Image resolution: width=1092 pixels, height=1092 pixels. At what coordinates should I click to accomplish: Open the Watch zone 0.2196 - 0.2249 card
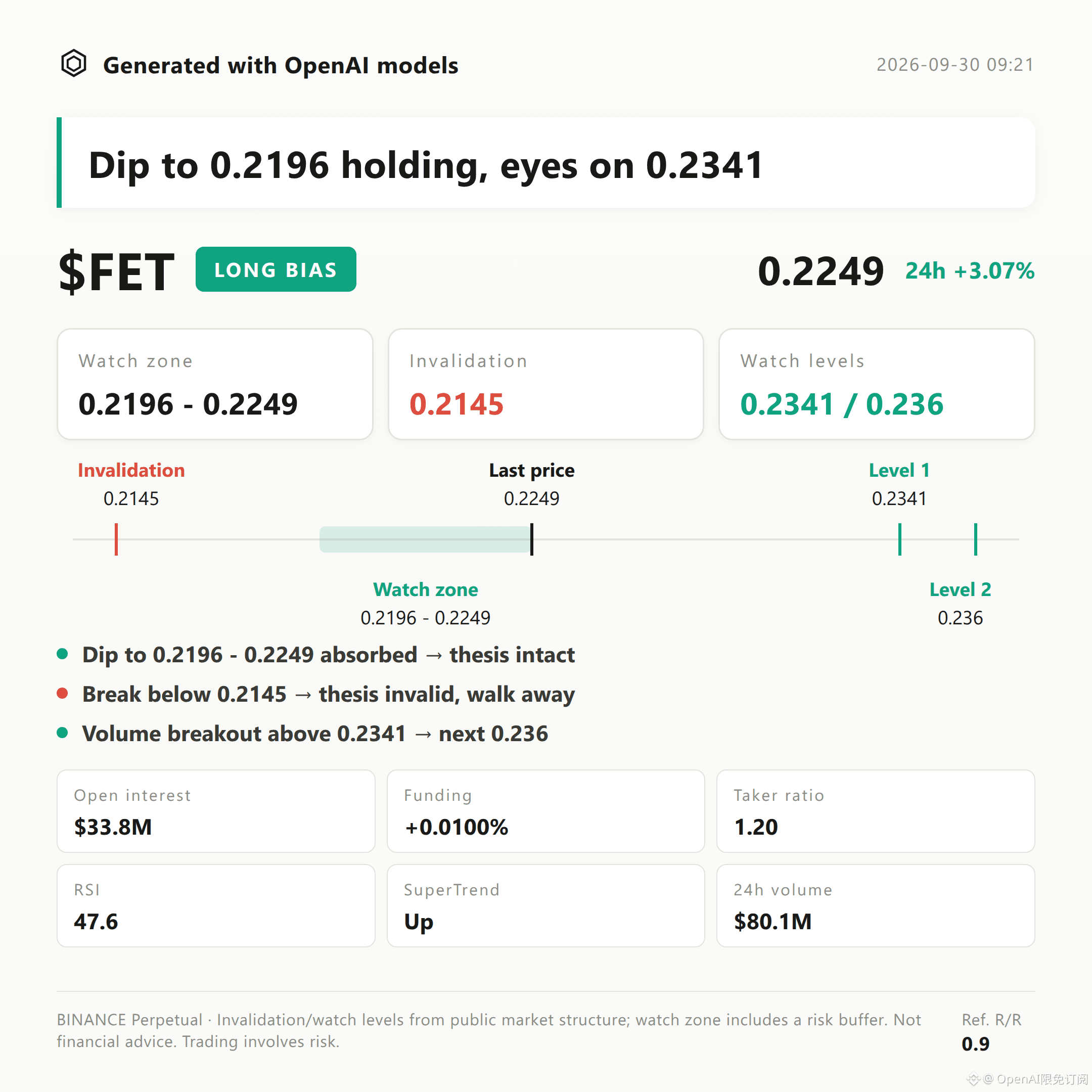[x=215, y=384]
